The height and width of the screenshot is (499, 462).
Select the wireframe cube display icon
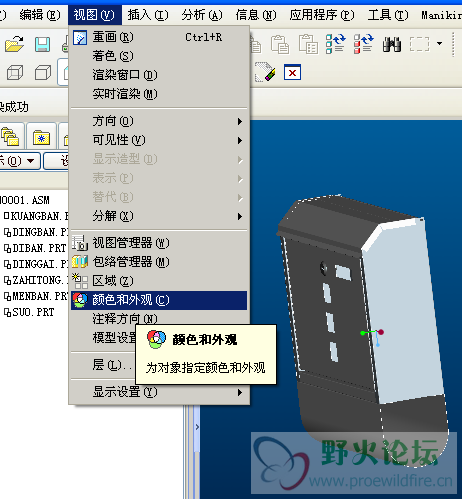[15, 72]
